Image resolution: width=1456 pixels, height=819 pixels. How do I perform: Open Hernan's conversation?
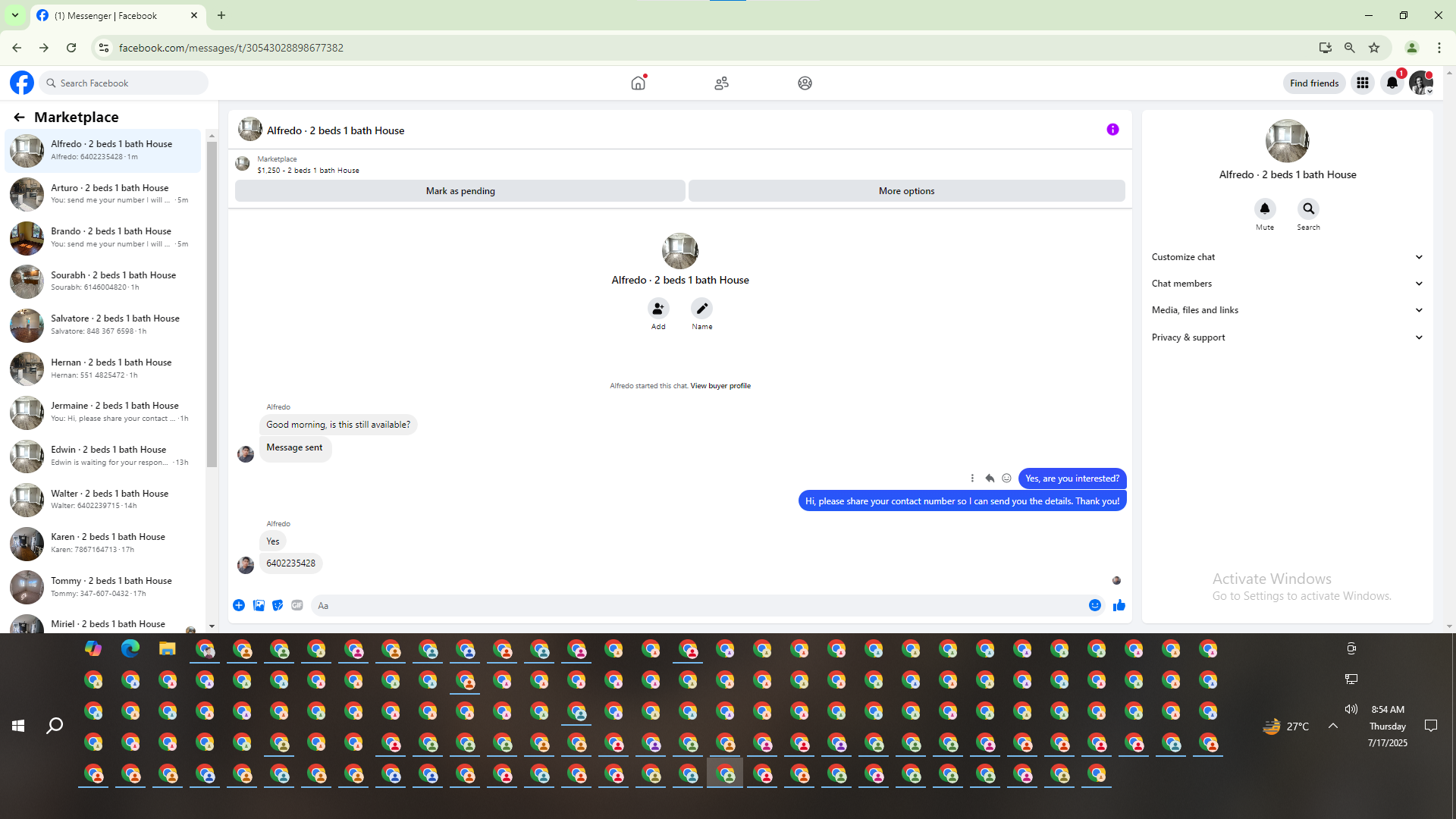(103, 369)
